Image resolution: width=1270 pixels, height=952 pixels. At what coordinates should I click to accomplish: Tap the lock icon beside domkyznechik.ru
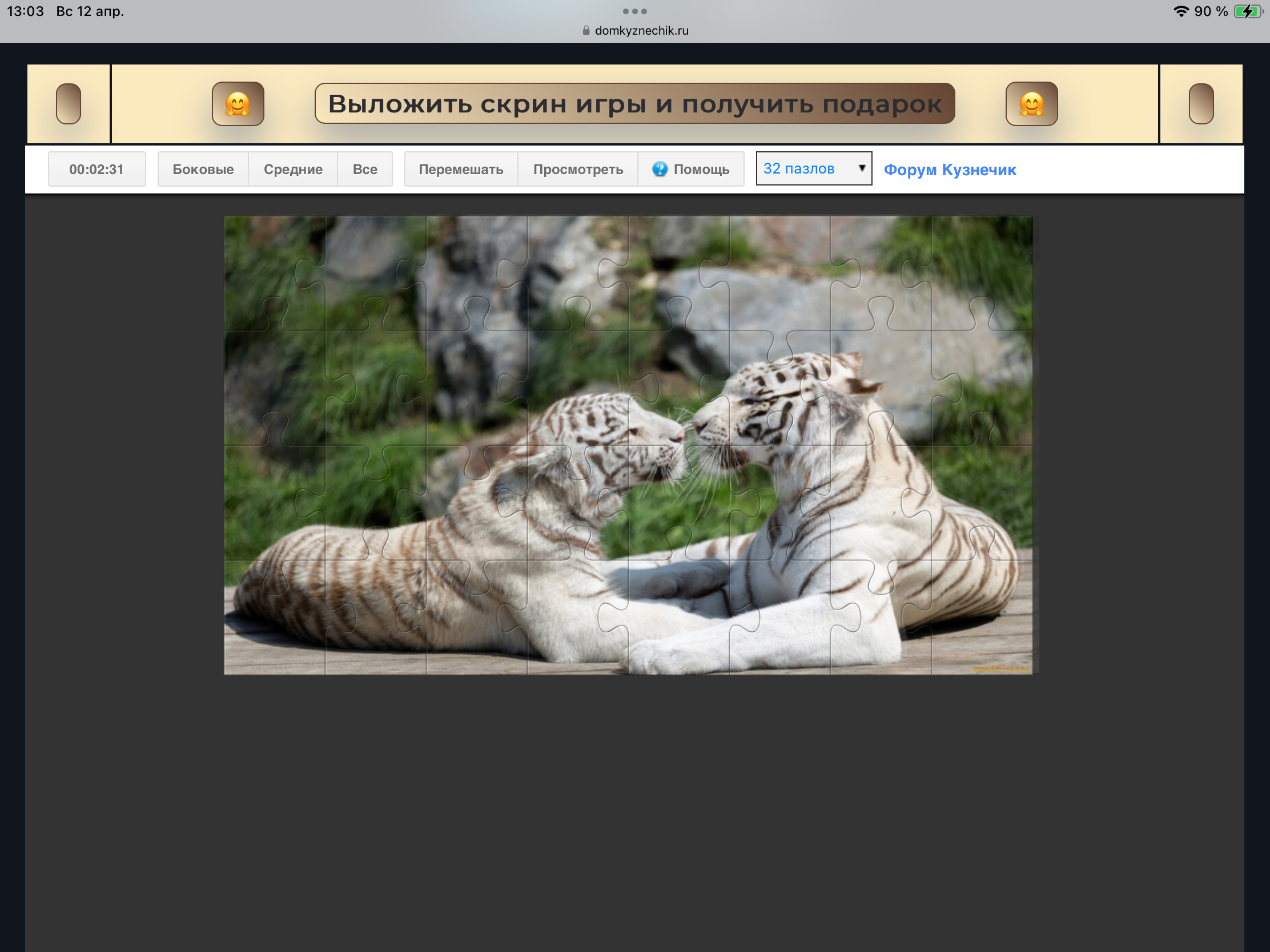tap(586, 30)
